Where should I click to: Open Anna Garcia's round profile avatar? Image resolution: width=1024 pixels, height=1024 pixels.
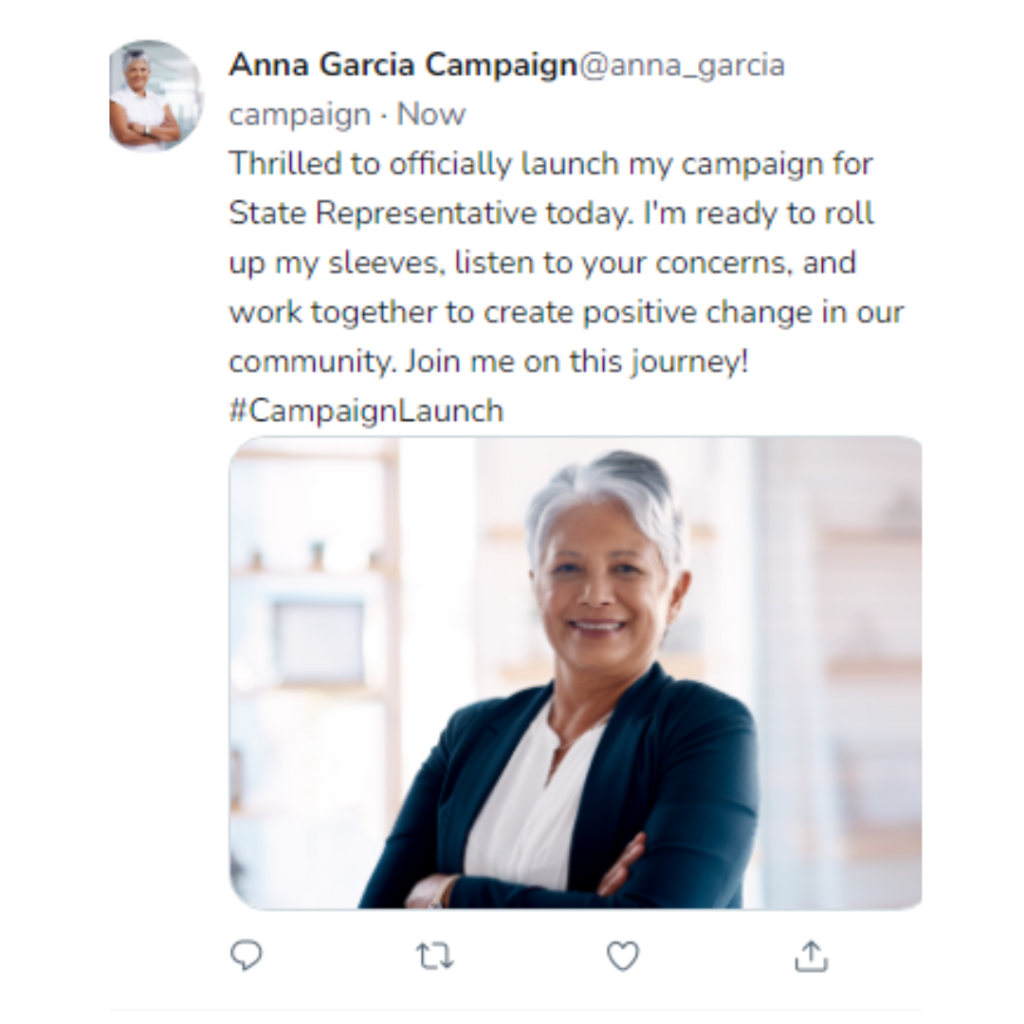[x=156, y=96]
